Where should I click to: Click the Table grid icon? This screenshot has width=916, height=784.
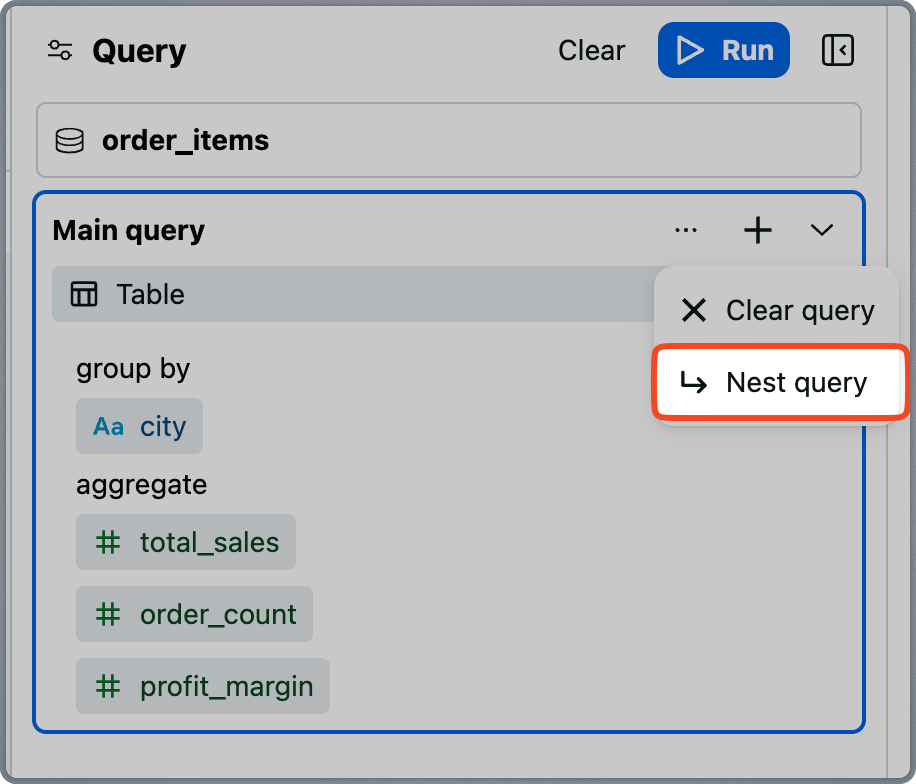[84, 294]
